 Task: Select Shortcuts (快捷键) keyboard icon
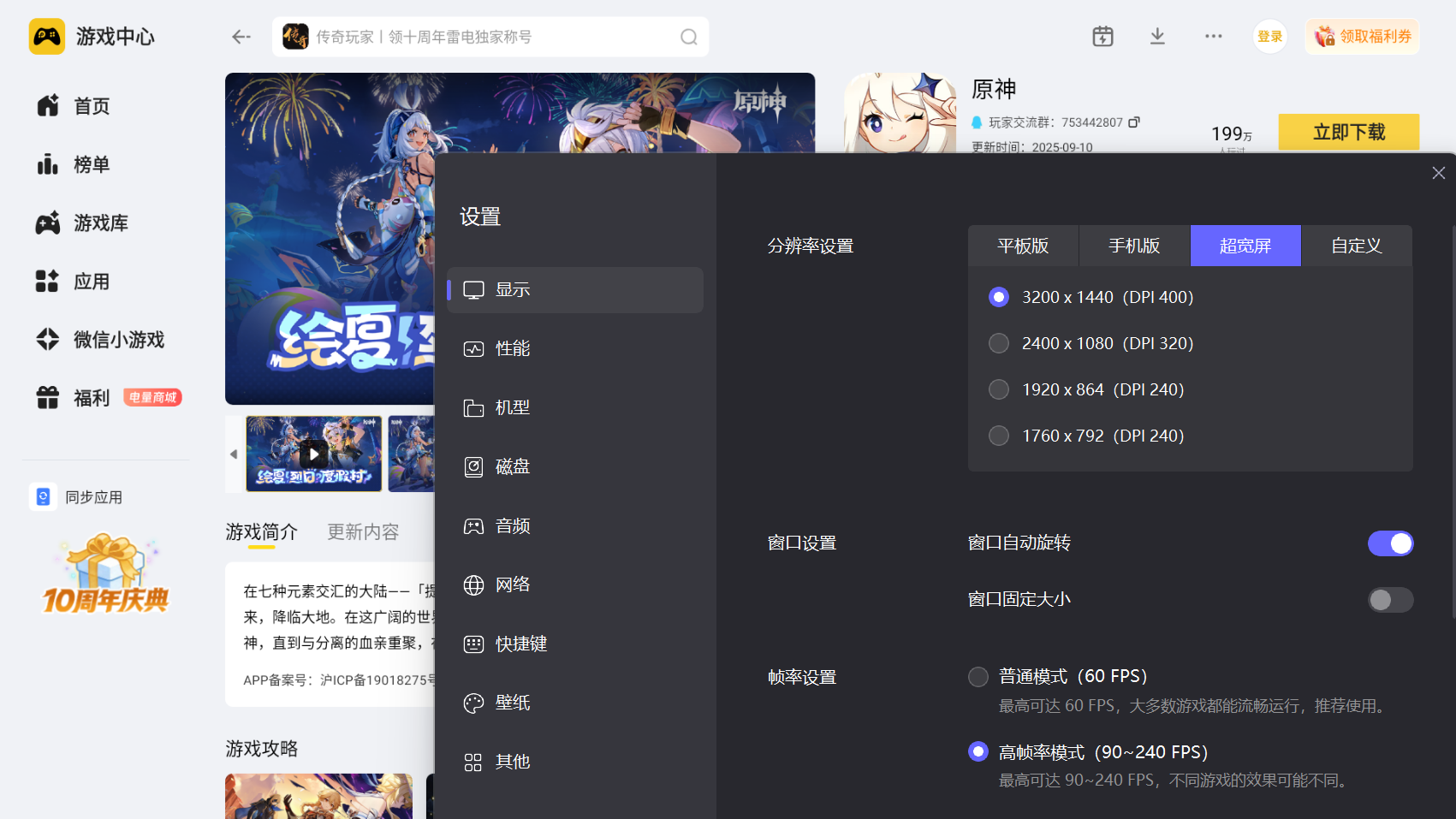[x=473, y=644]
